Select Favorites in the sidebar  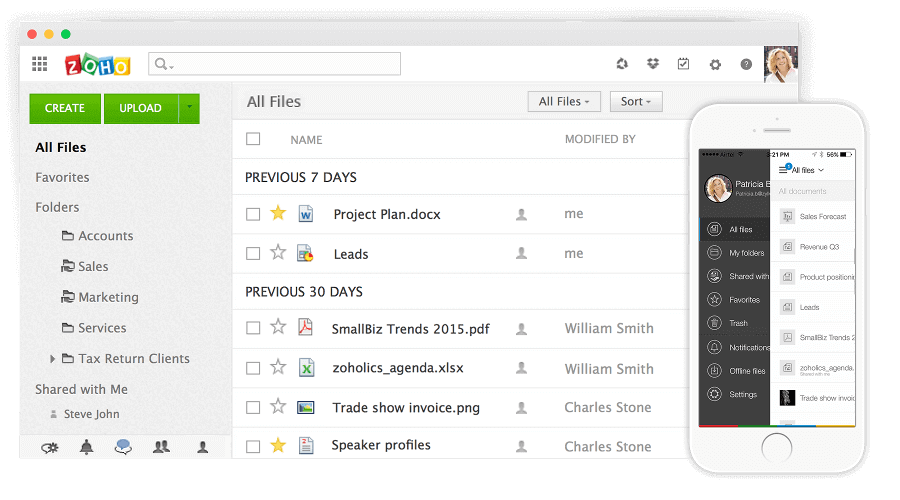click(x=62, y=177)
